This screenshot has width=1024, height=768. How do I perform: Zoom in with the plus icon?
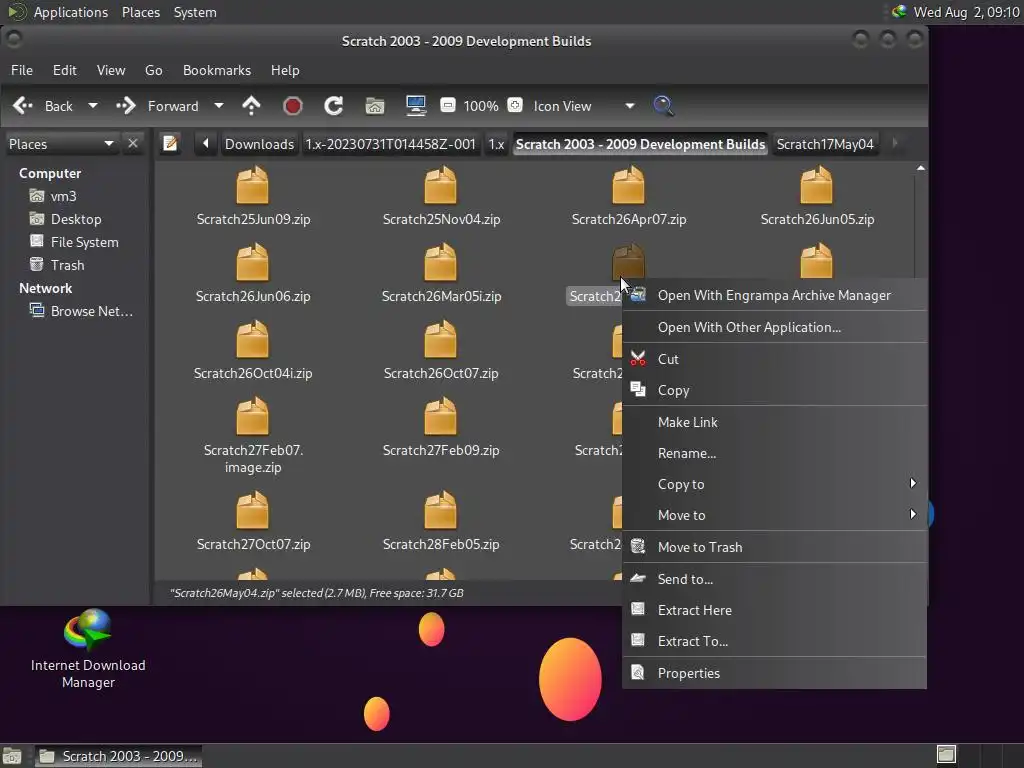[515, 105]
